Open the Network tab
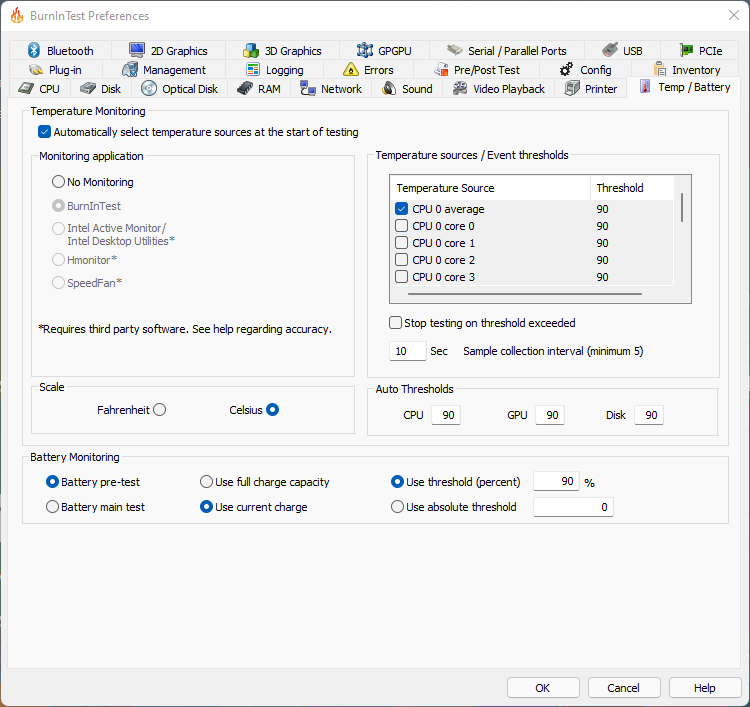 (x=331, y=89)
